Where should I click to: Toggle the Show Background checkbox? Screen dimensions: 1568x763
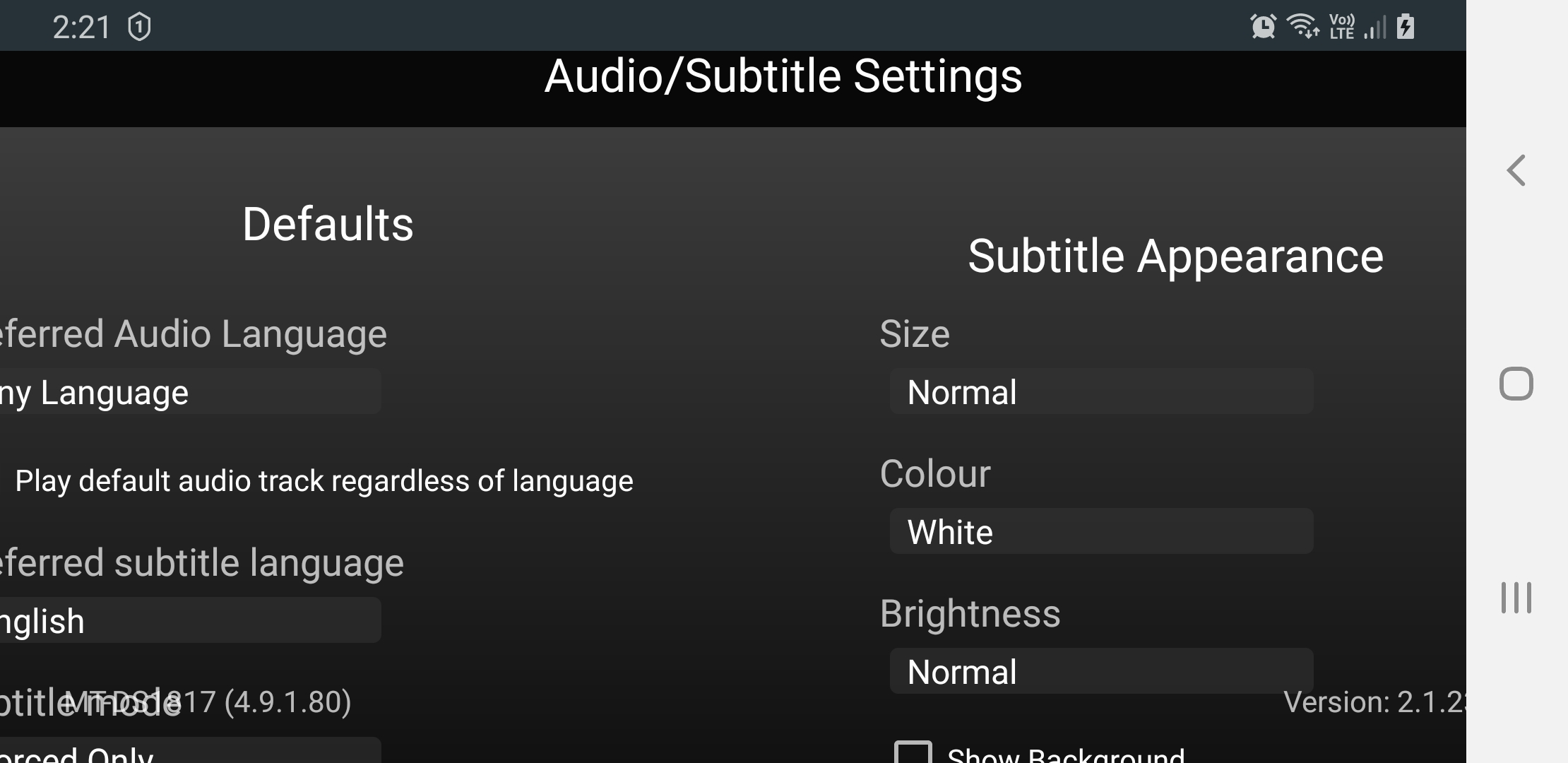pyautogui.click(x=913, y=753)
